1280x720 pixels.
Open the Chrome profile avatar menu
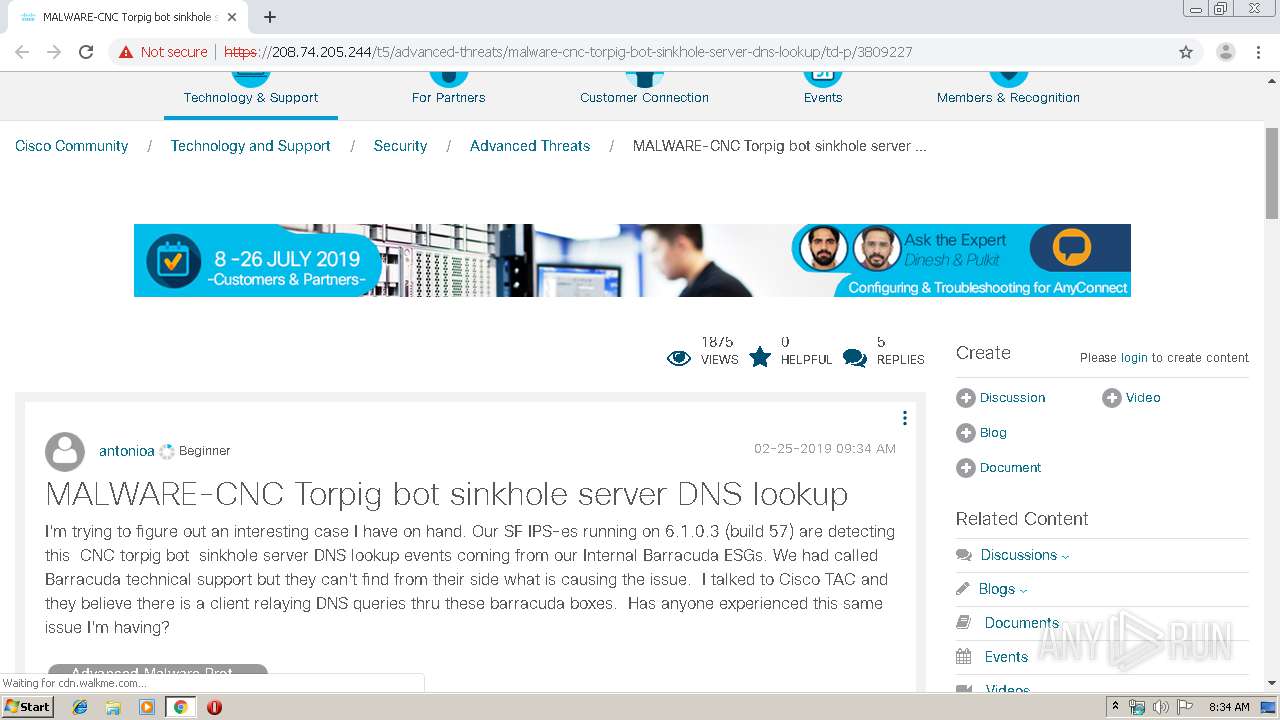(x=1226, y=52)
